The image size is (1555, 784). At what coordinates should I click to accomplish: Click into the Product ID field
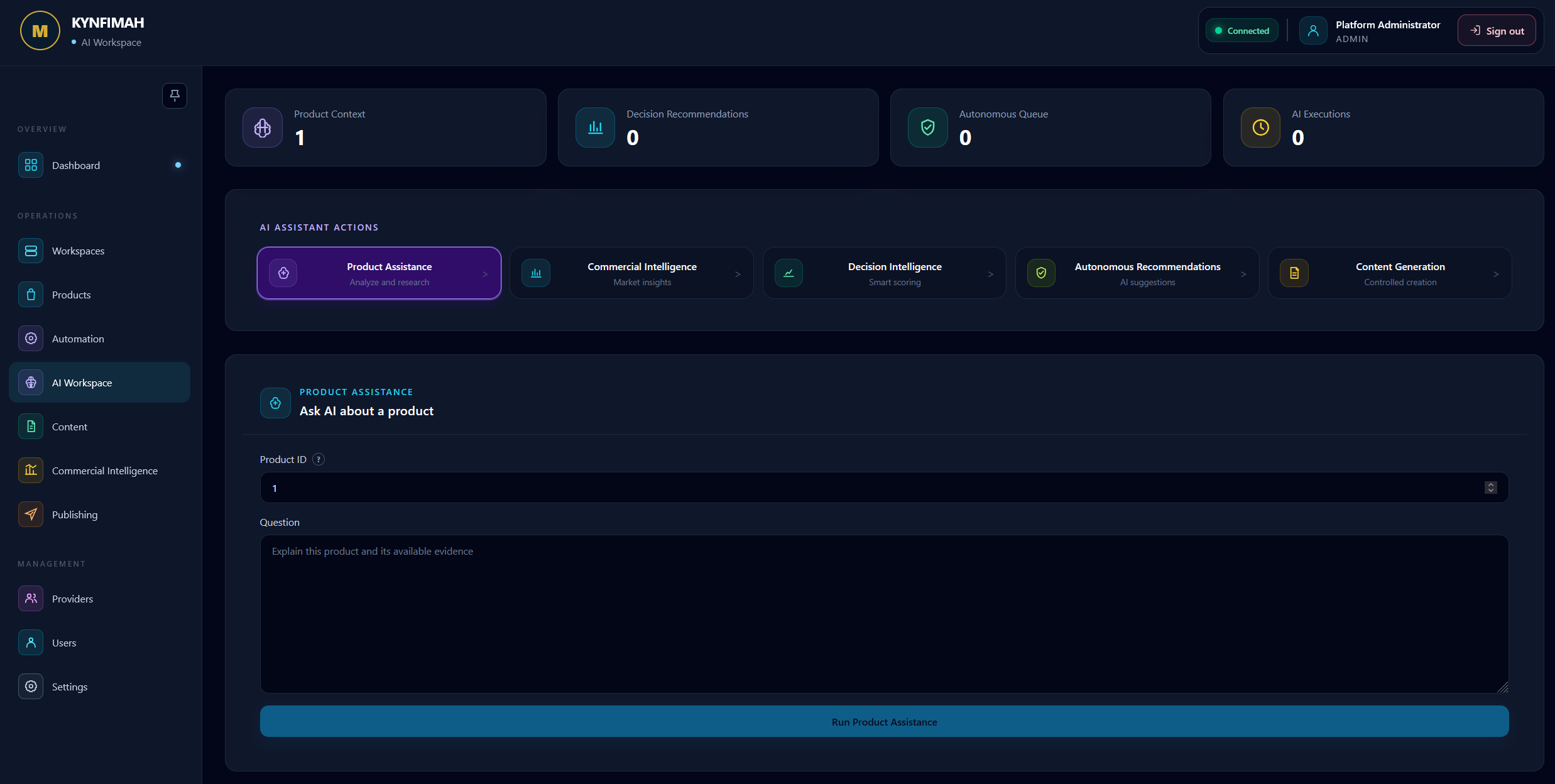884,487
